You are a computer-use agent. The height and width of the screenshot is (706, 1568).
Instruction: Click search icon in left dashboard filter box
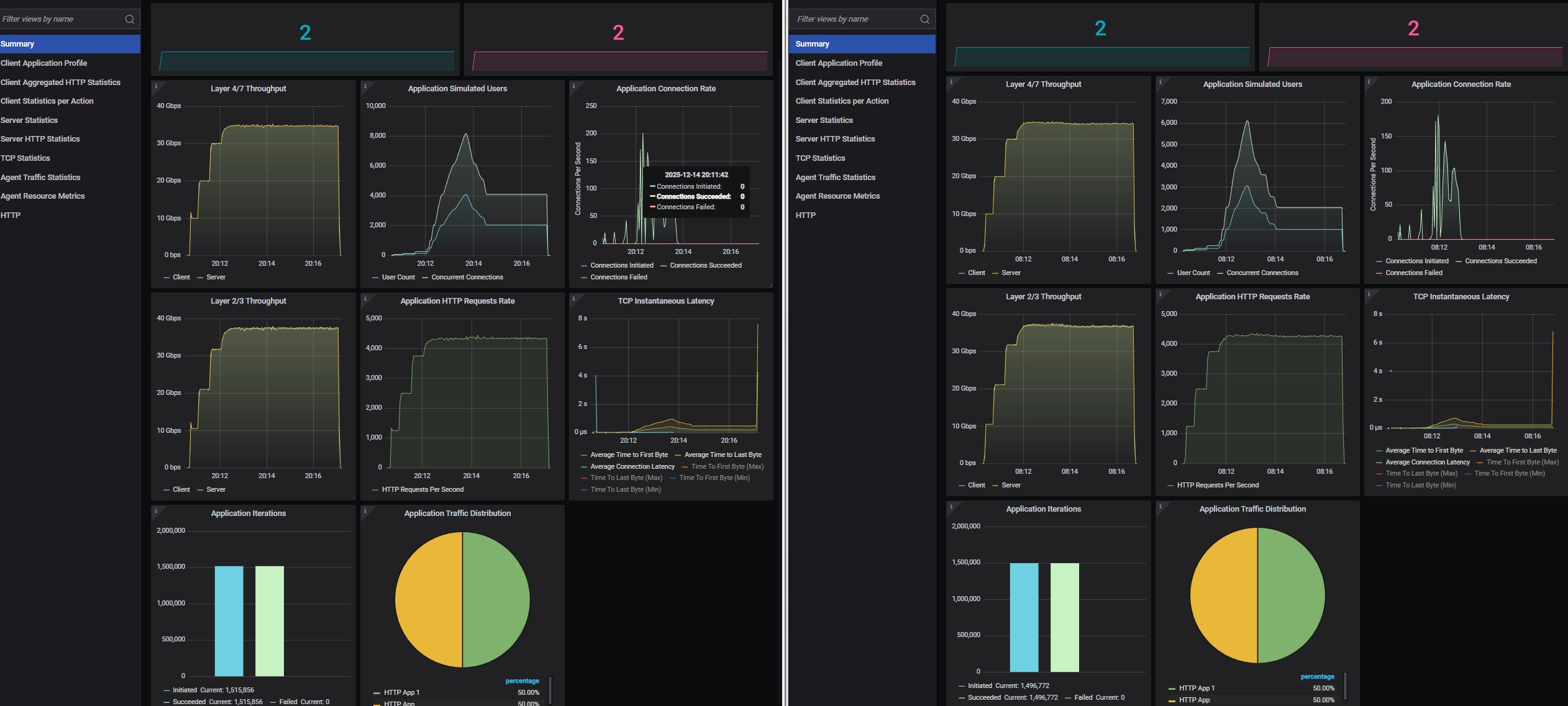coord(129,19)
